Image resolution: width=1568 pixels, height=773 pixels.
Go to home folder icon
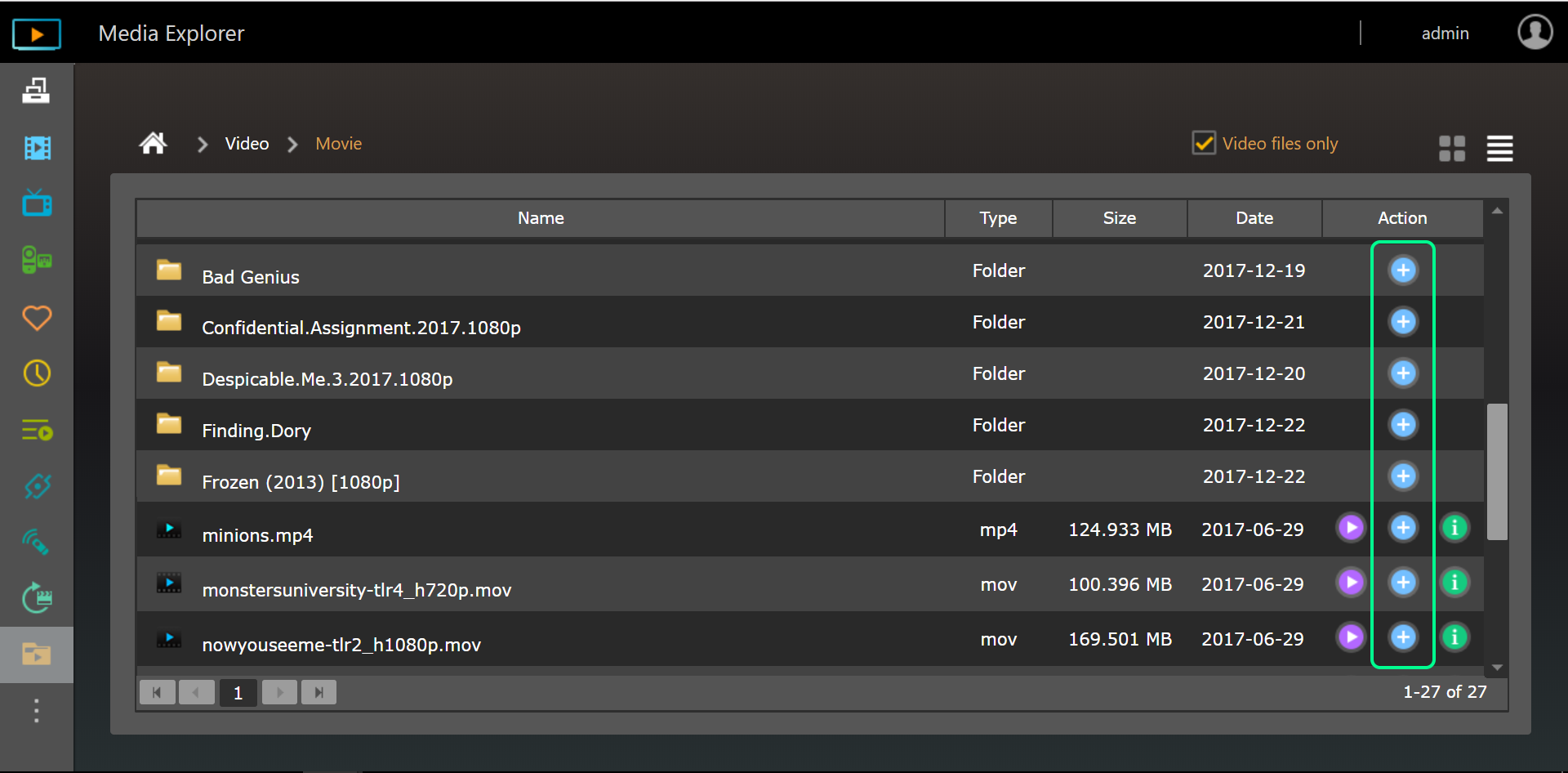pos(153,143)
